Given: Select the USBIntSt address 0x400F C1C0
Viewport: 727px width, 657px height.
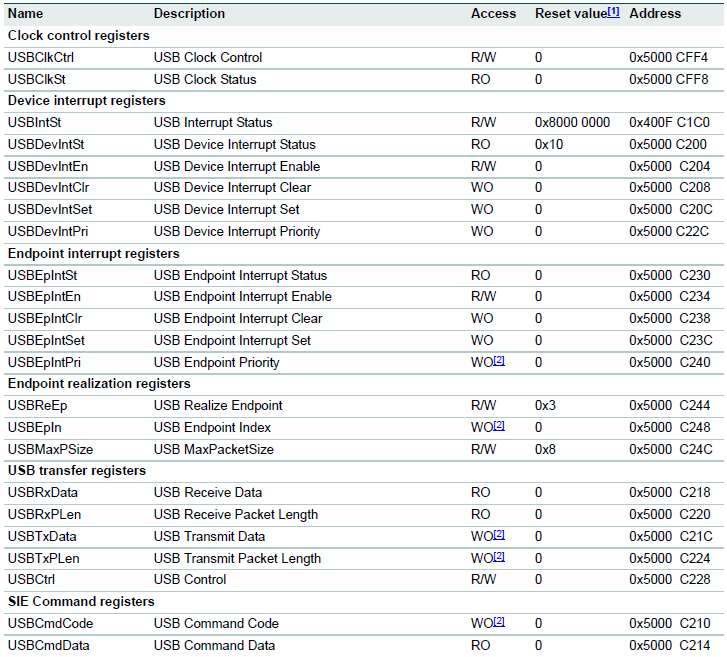Looking at the screenshot, I should pyautogui.click(x=669, y=123).
